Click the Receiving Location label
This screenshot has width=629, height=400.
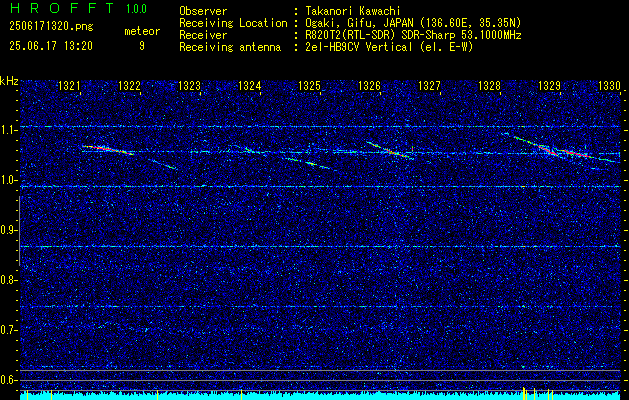(x=233, y=23)
